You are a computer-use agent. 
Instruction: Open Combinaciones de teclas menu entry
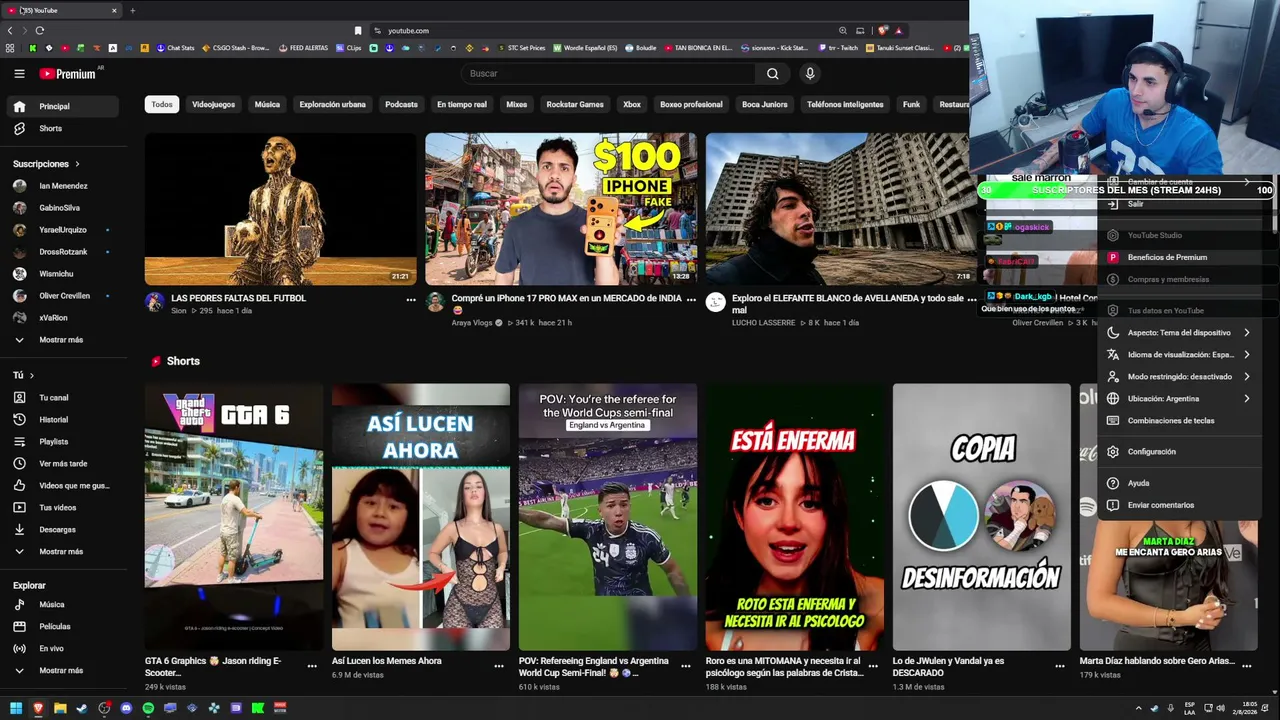1178,421
